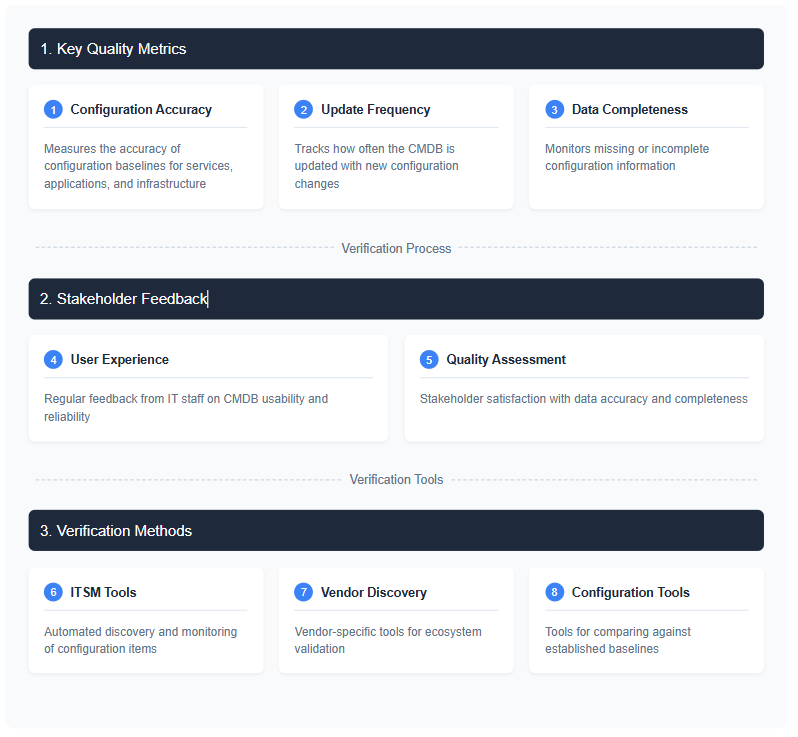Open the Data Completeness card heading
Screen dimensions: 798x737
coord(630,110)
